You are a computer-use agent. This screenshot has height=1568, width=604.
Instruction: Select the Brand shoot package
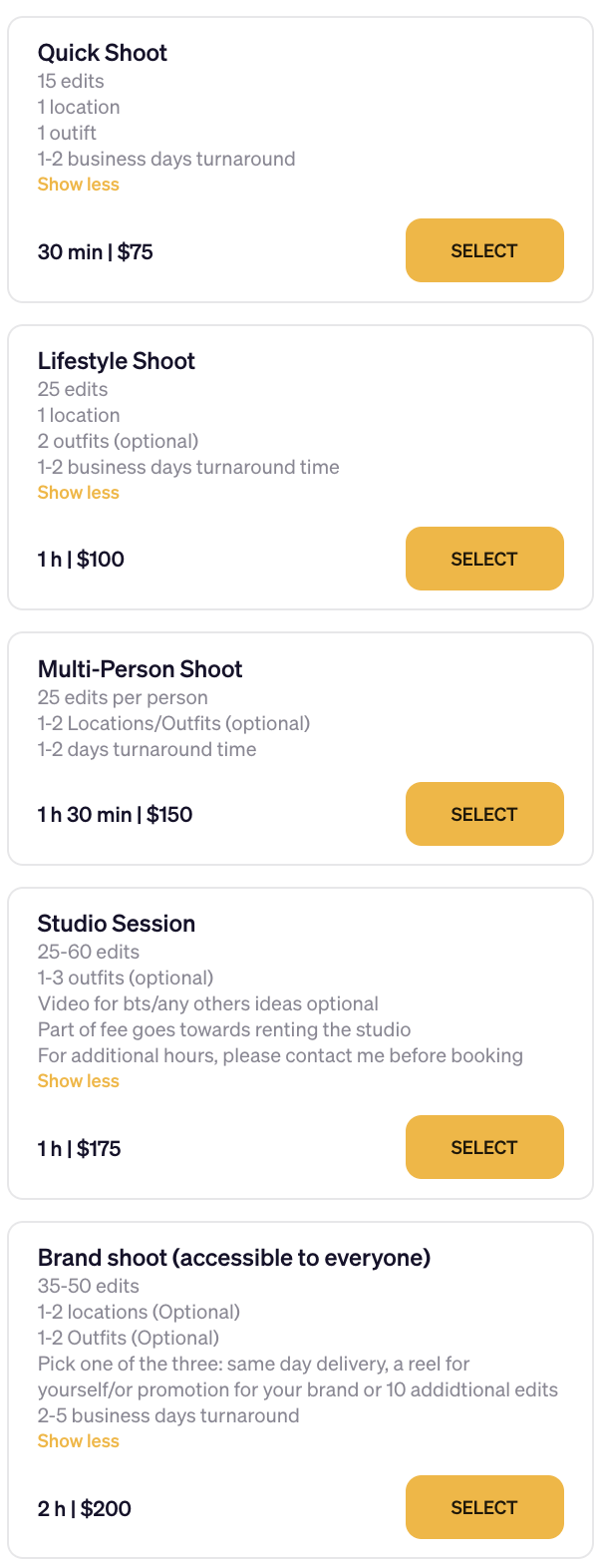[x=484, y=1507]
